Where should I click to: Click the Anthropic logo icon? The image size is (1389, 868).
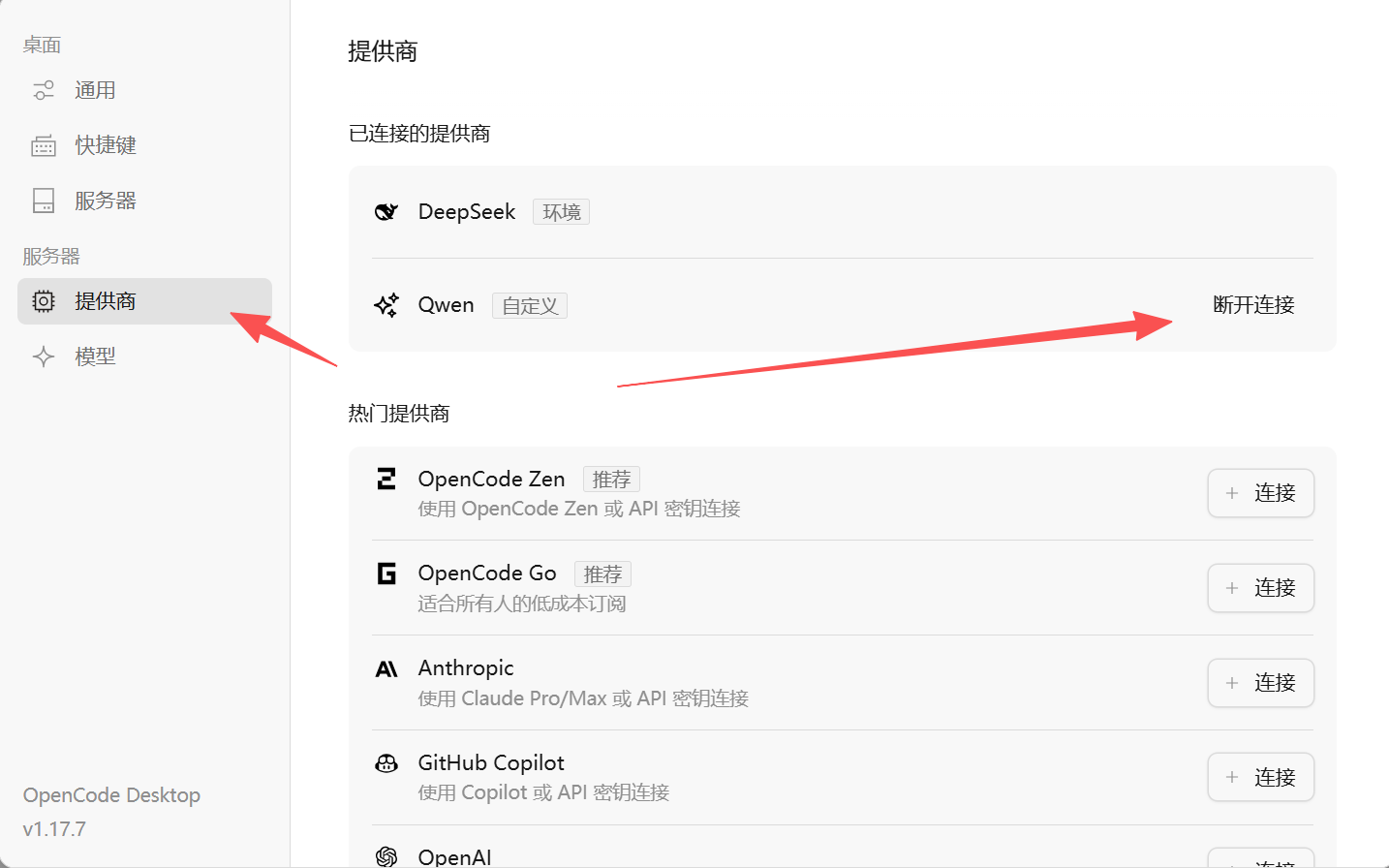386,668
